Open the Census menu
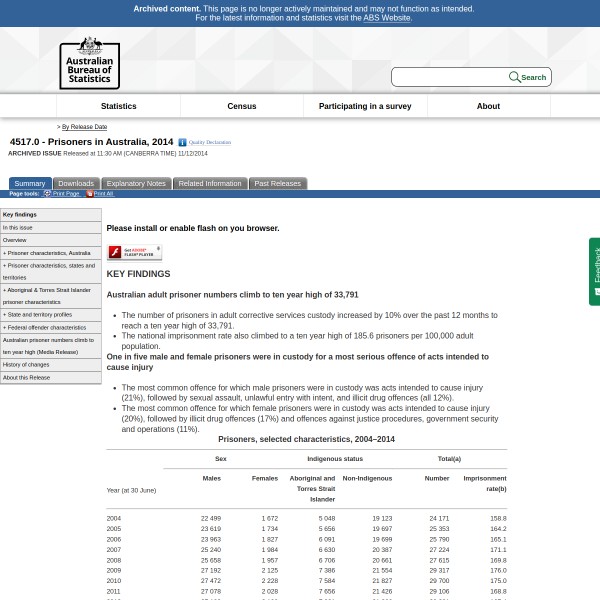 [241, 106]
